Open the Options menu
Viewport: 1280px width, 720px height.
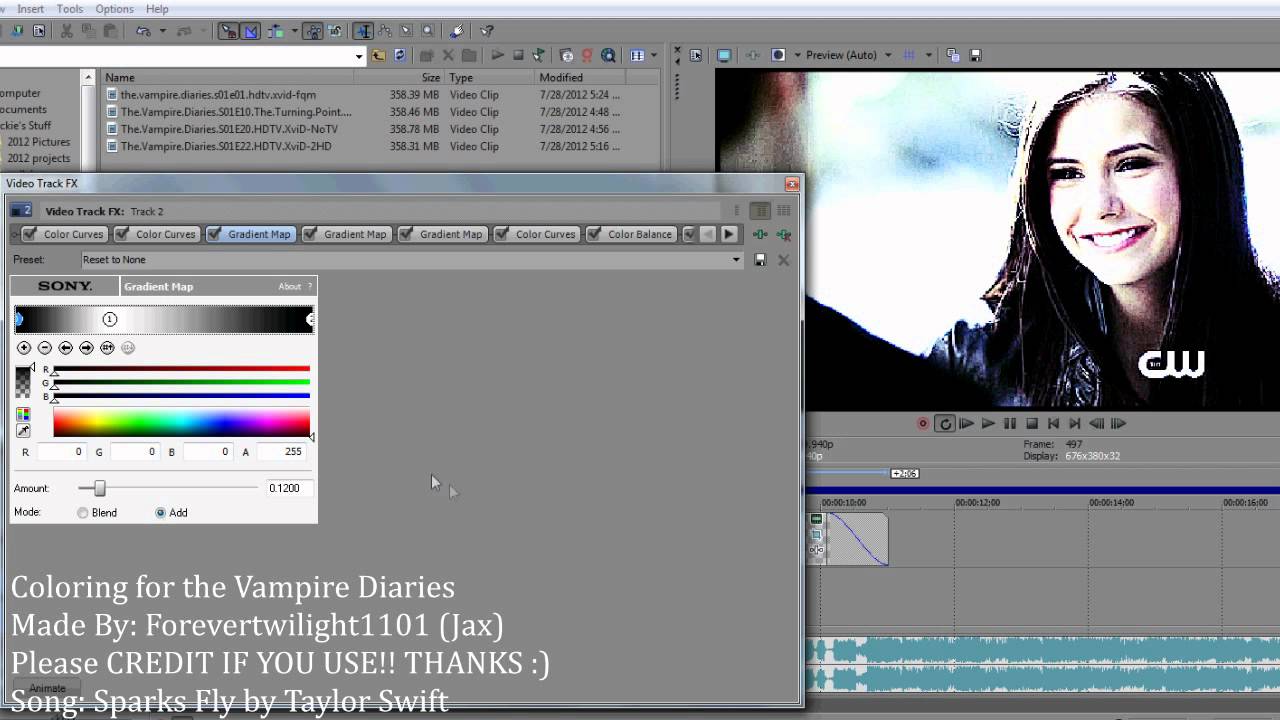115,9
